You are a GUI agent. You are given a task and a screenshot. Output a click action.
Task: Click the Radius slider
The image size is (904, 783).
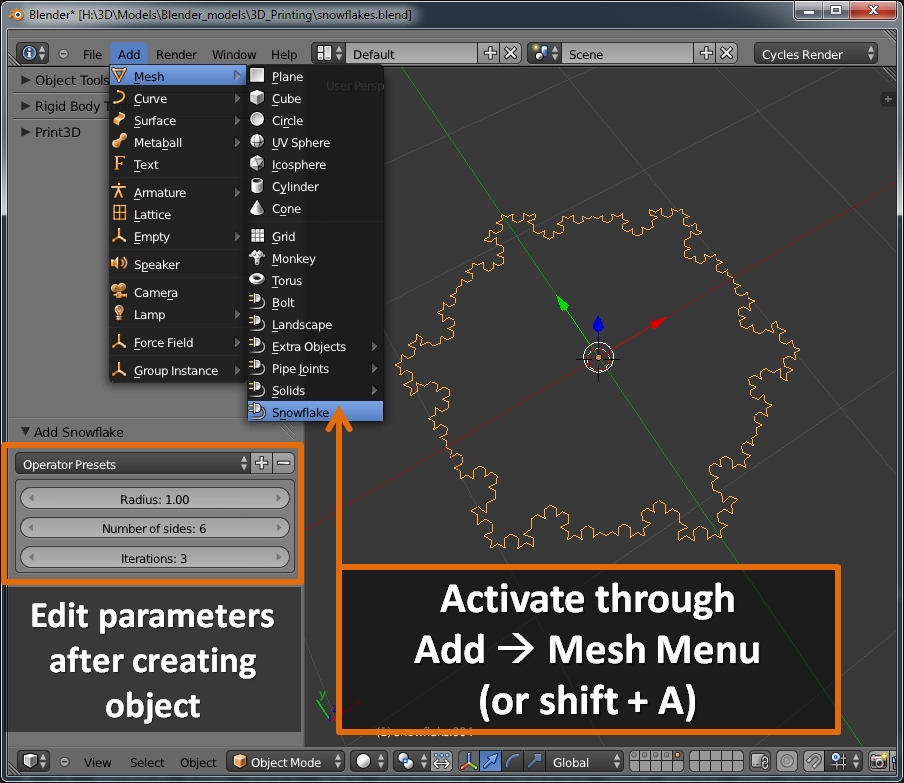155,499
